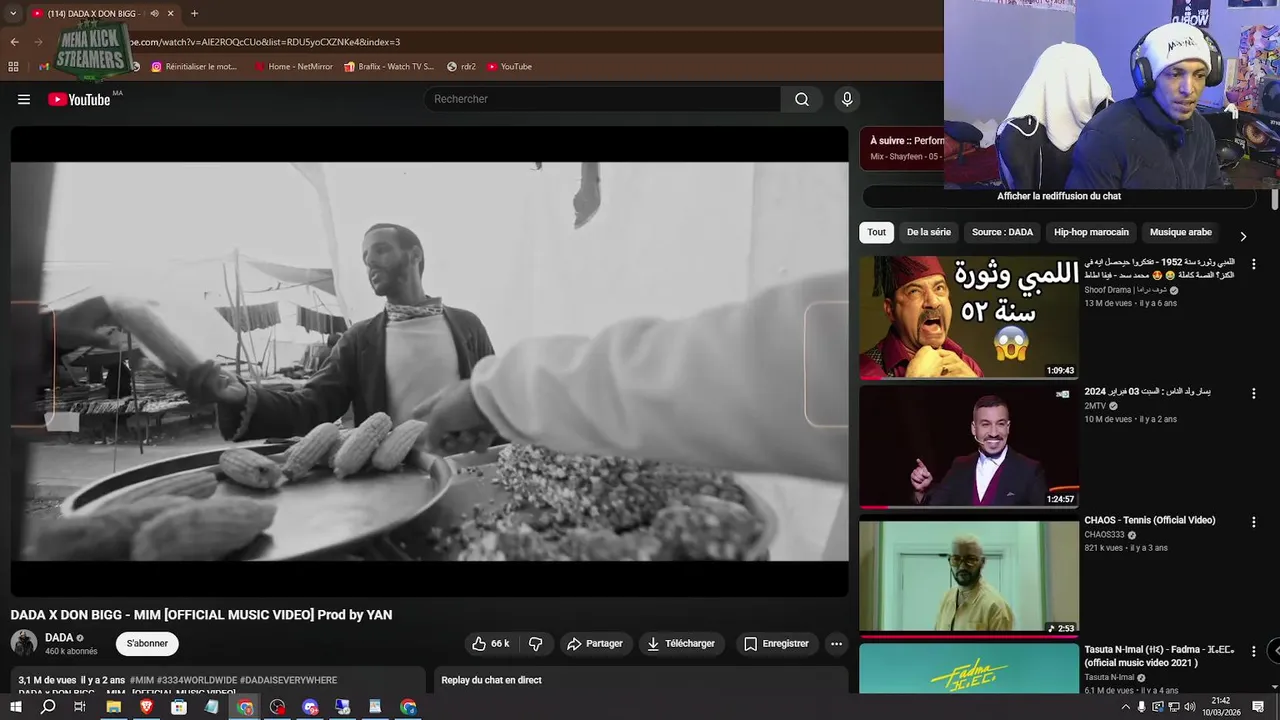The height and width of the screenshot is (720, 1280).
Task: Open File Explorer from taskbar
Action: [113, 707]
